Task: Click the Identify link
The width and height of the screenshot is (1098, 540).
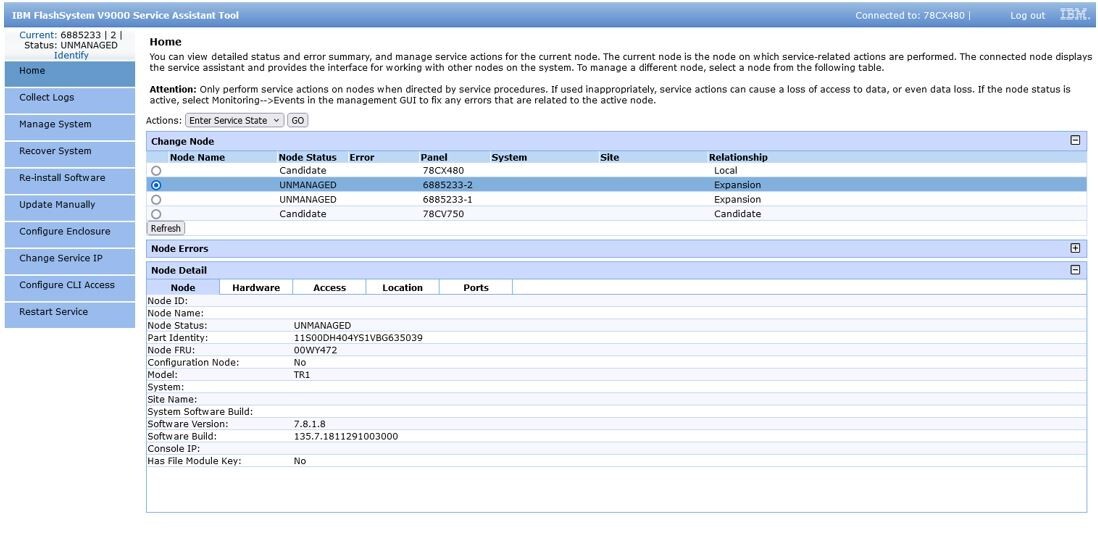Action: pos(71,55)
